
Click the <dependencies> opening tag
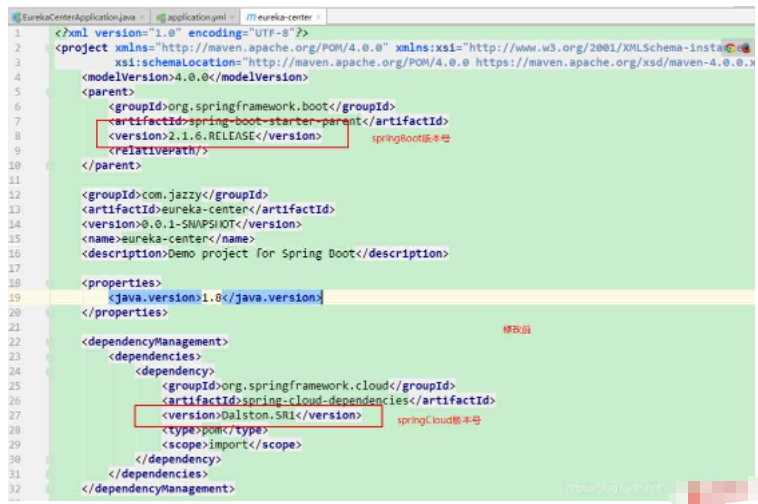tap(155, 356)
